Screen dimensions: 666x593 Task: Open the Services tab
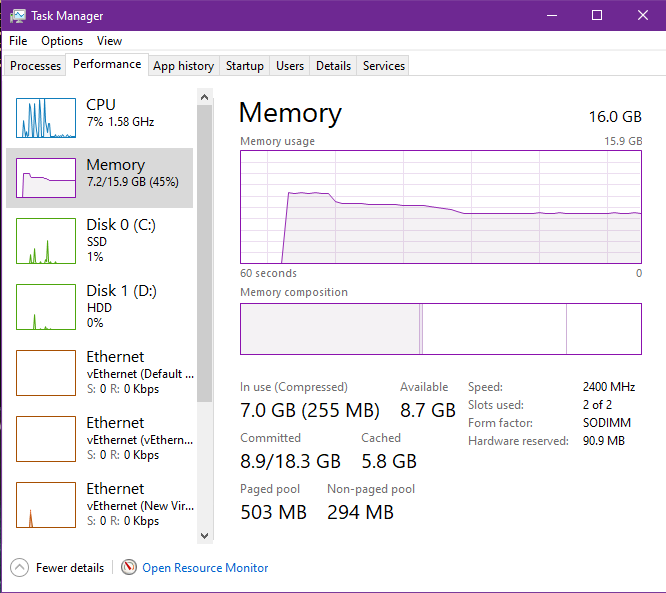click(384, 66)
